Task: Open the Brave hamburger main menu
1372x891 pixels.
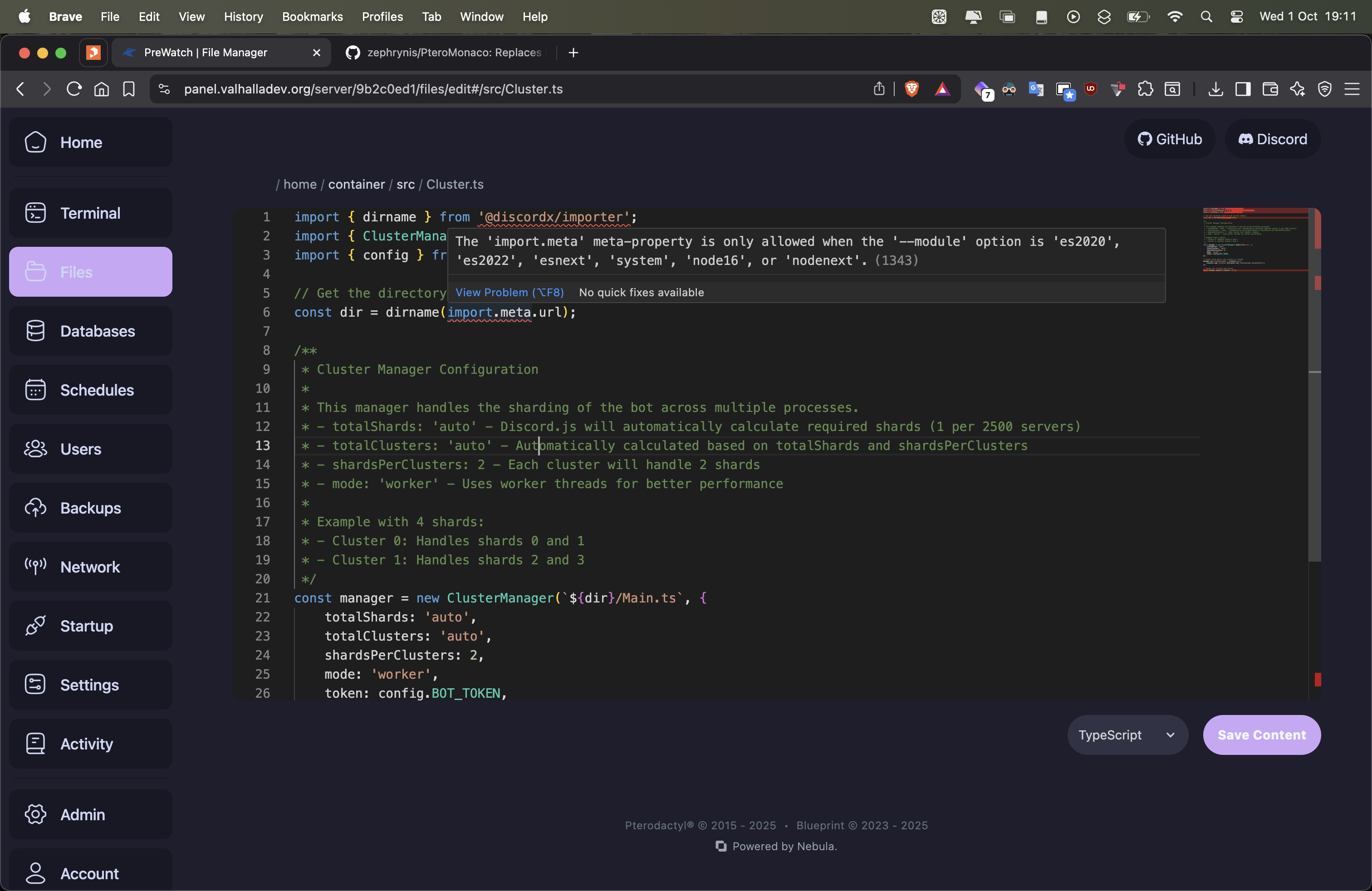Action: [x=1352, y=89]
